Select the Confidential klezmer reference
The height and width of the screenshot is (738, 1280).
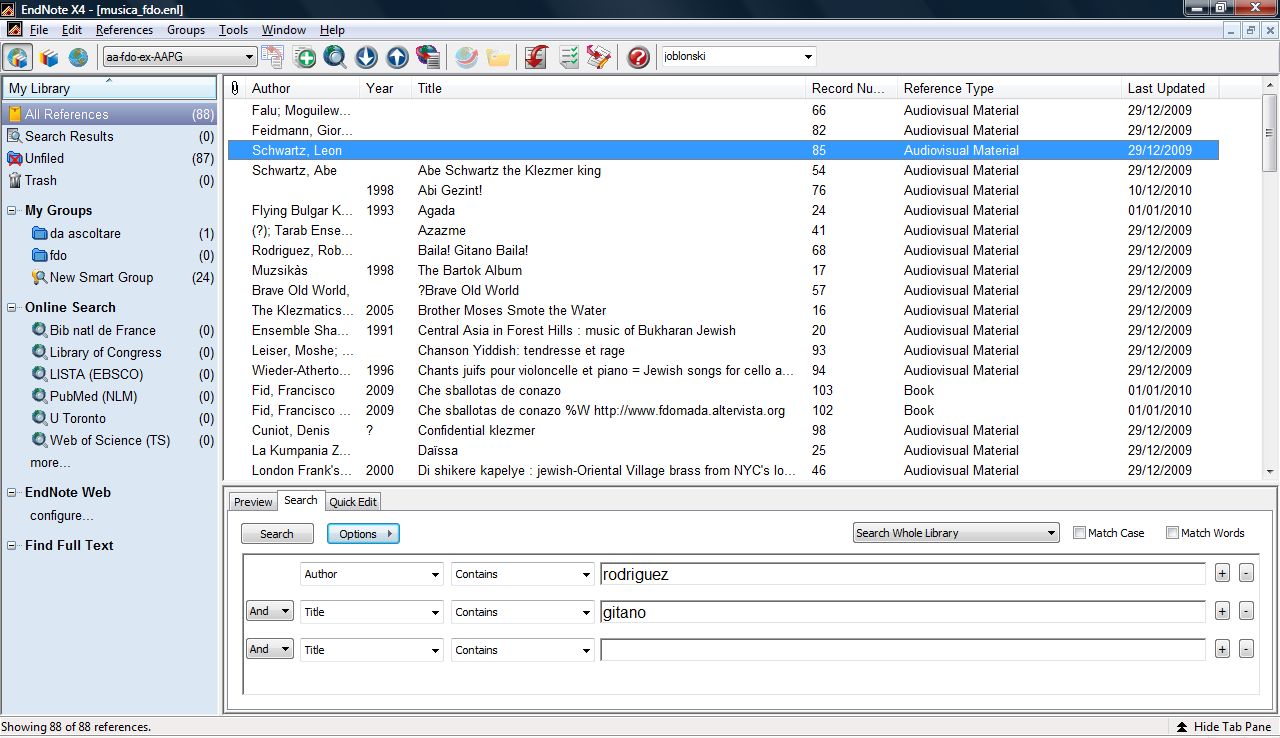pyautogui.click(x=723, y=430)
